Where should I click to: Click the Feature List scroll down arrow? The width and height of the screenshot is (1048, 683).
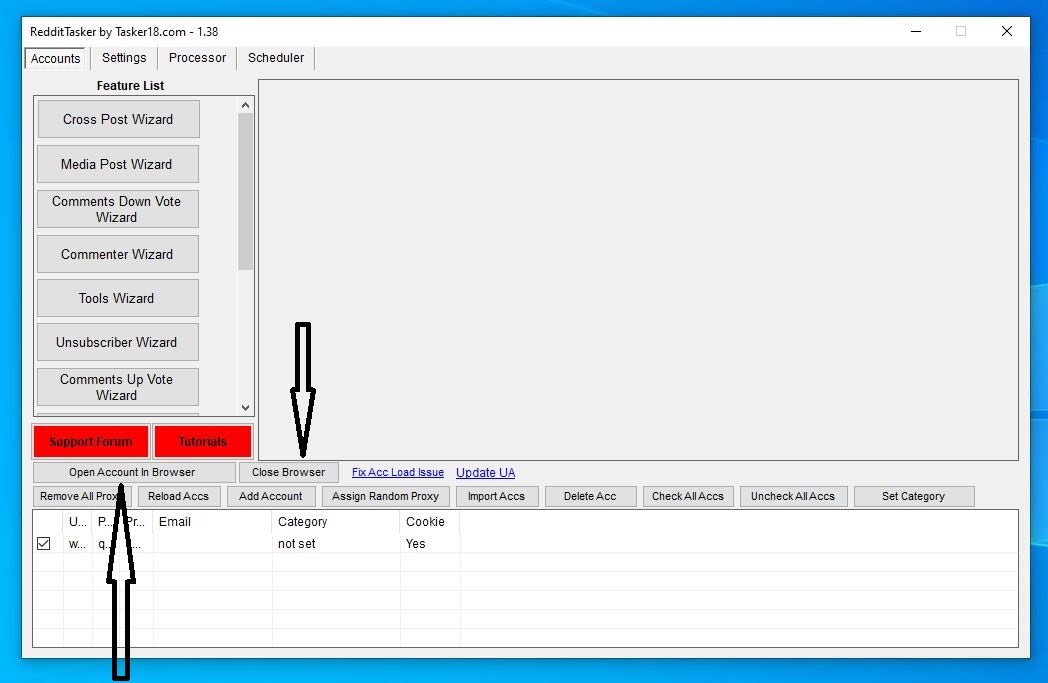pyautogui.click(x=245, y=408)
